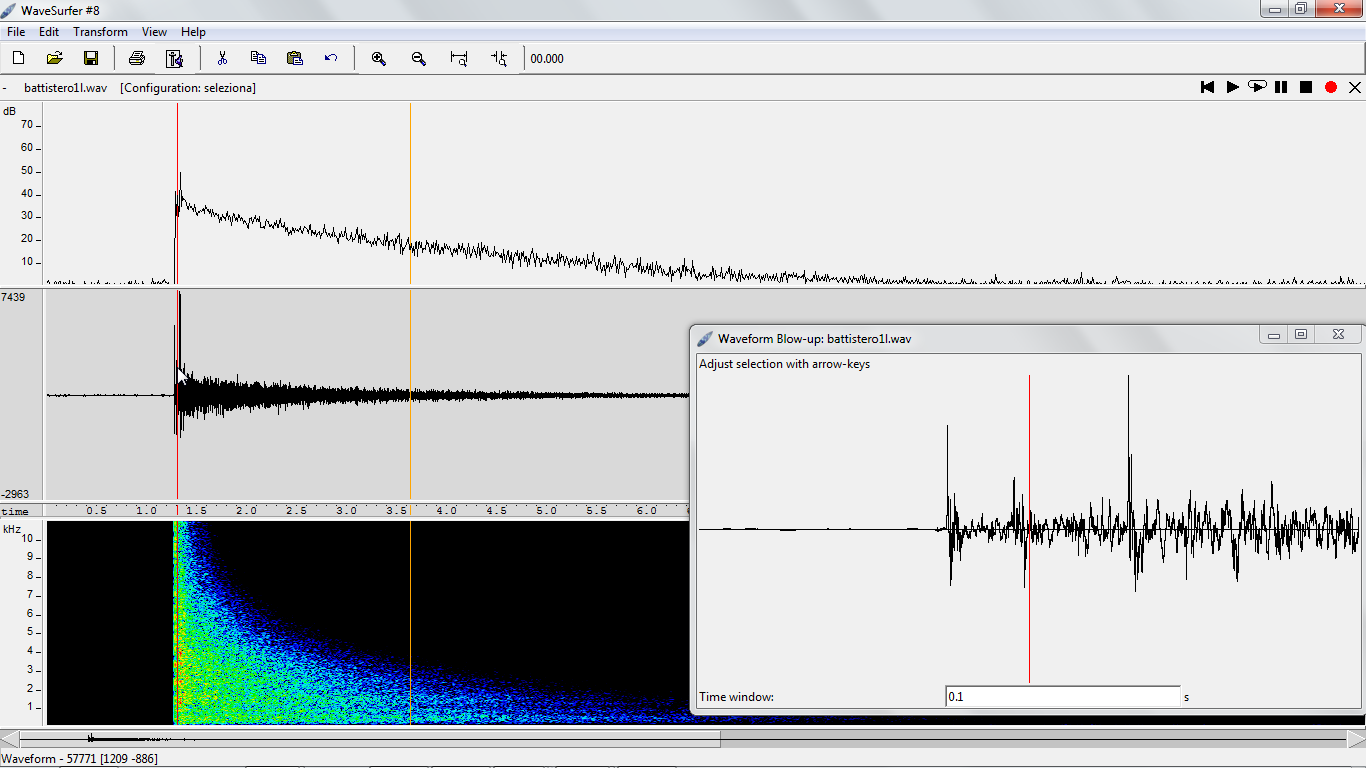This screenshot has height=768, width=1366.
Task: Click the Blow-up waveform display
Action: [1029, 528]
